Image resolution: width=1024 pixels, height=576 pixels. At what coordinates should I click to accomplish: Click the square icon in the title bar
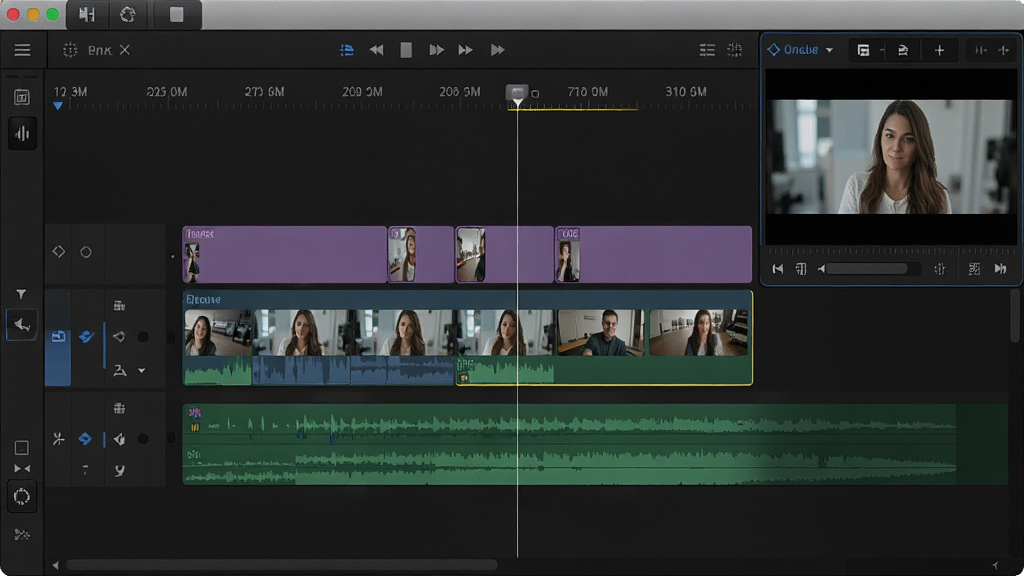176,14
